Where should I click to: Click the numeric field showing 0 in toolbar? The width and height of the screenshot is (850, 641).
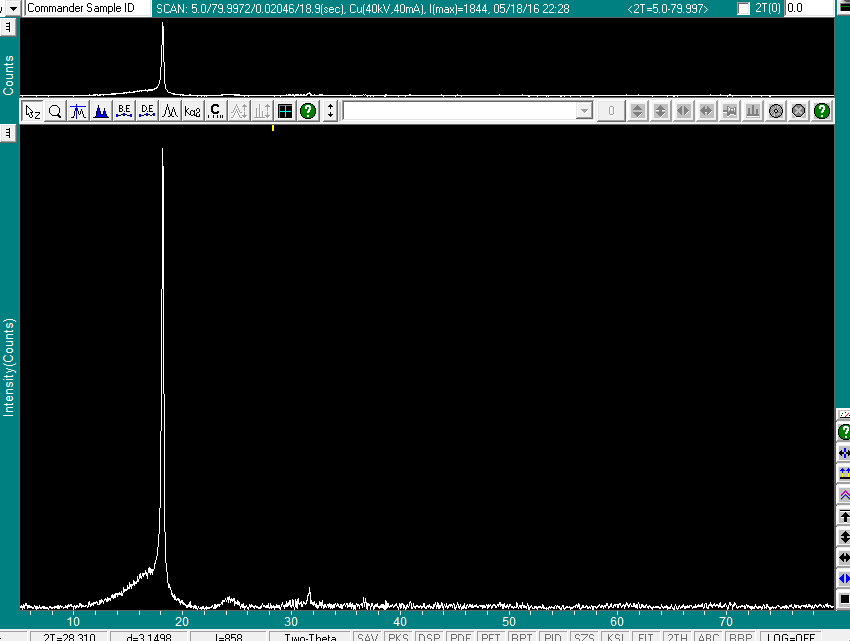610,111
